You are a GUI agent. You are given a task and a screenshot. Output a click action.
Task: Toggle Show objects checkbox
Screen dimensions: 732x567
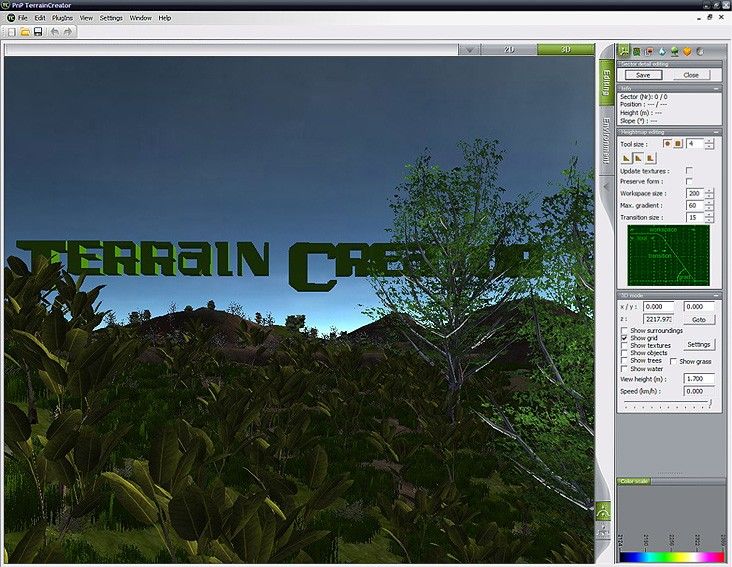(624, 353)
